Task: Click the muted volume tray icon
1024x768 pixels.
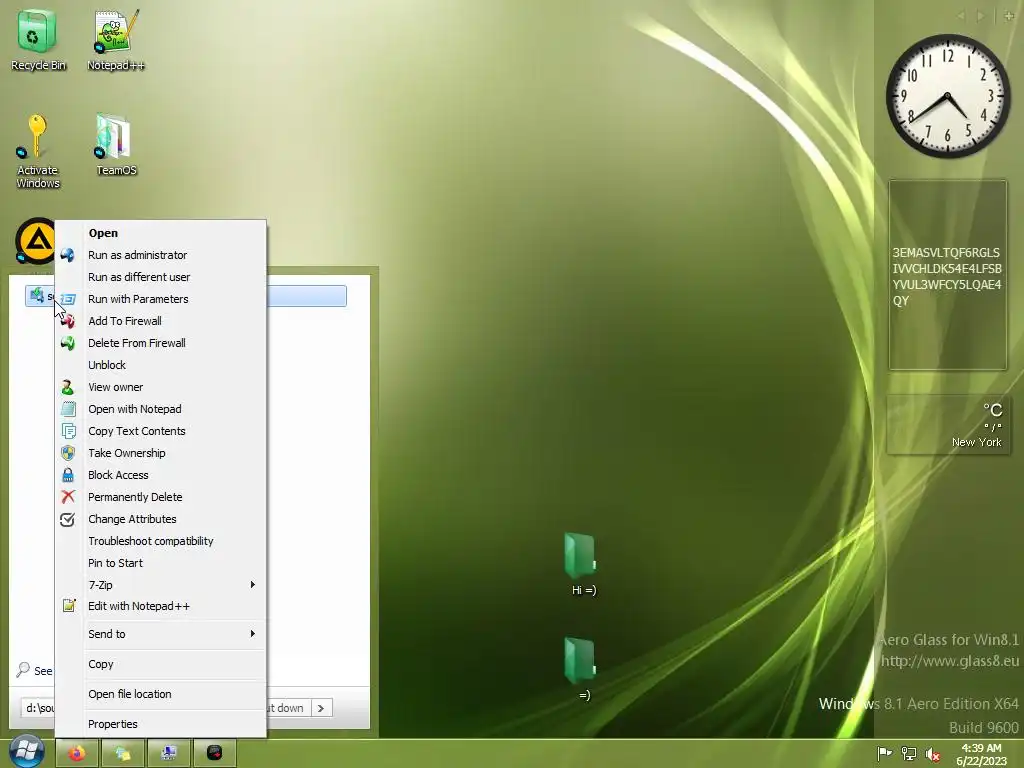Action: pyautogui.click(x=933, y=754)
